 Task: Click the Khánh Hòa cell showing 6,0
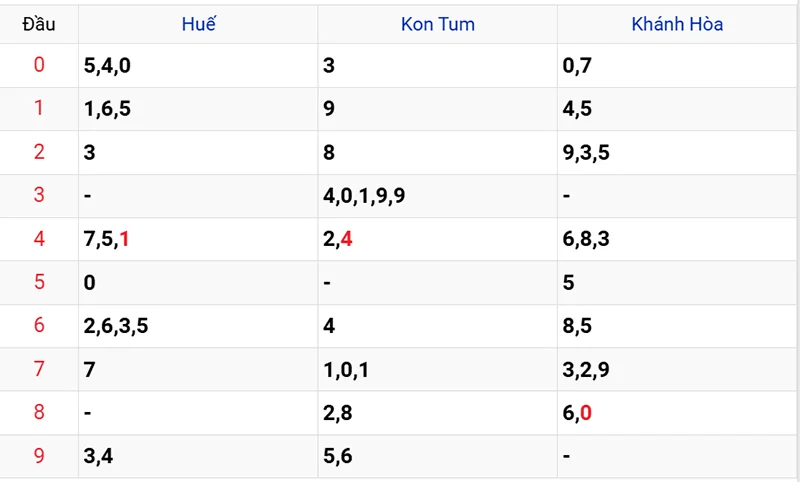coord(577,412)
